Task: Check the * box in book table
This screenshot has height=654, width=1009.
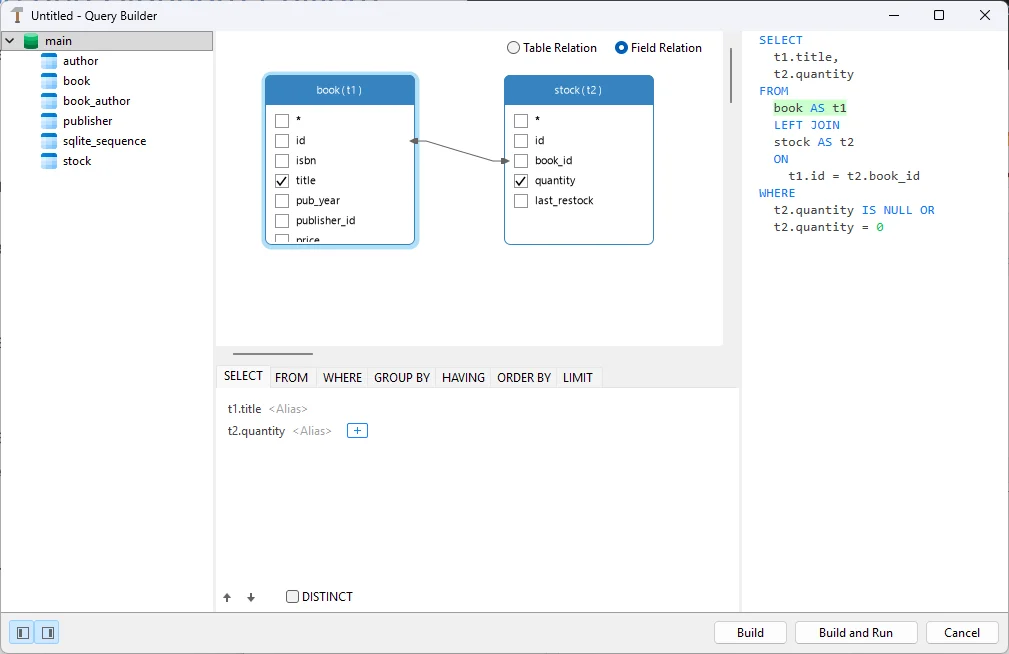Action: click(x=282, y=120)
